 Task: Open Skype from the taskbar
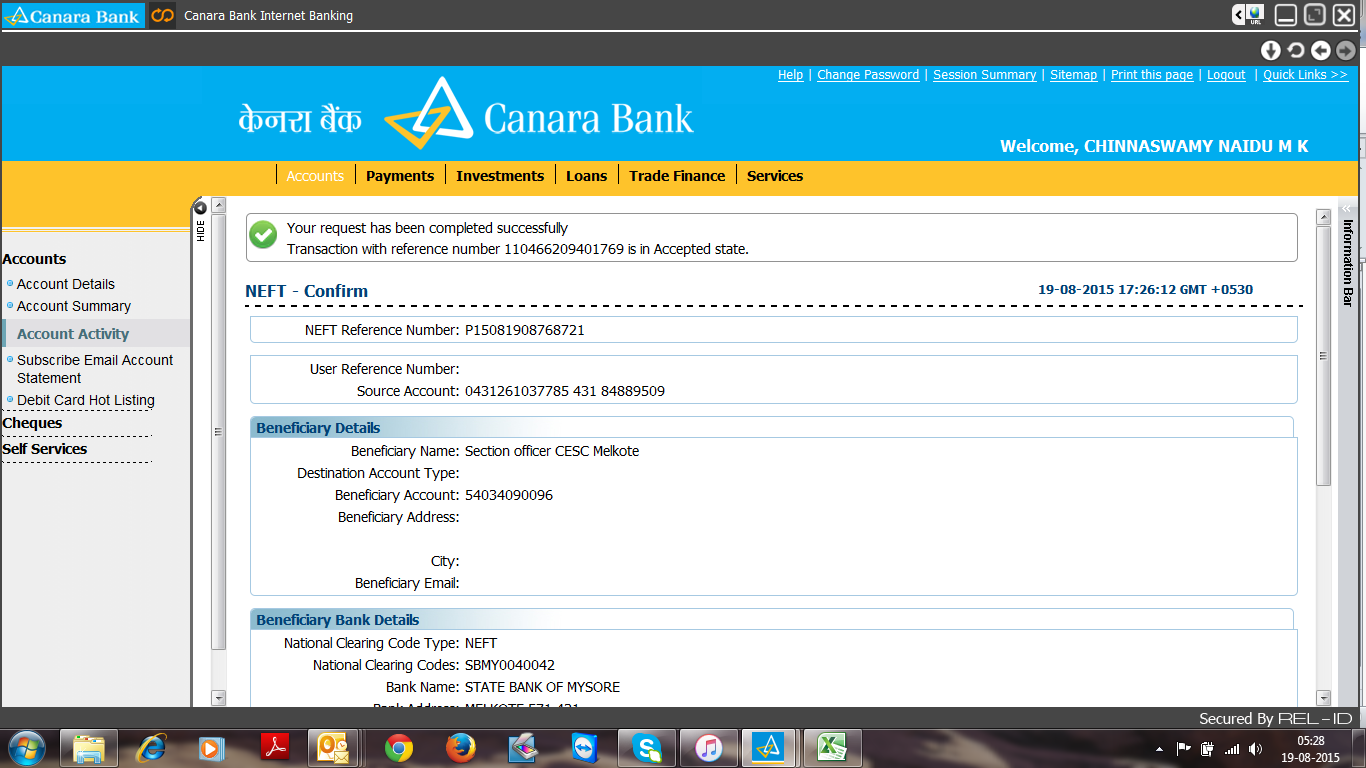(x=647, y=748)
